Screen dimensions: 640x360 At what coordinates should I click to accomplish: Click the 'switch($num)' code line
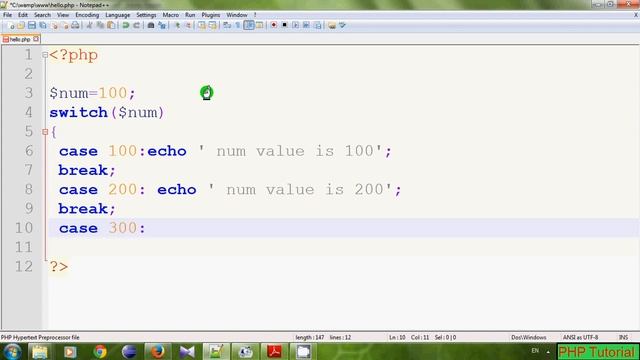[107, 112]
